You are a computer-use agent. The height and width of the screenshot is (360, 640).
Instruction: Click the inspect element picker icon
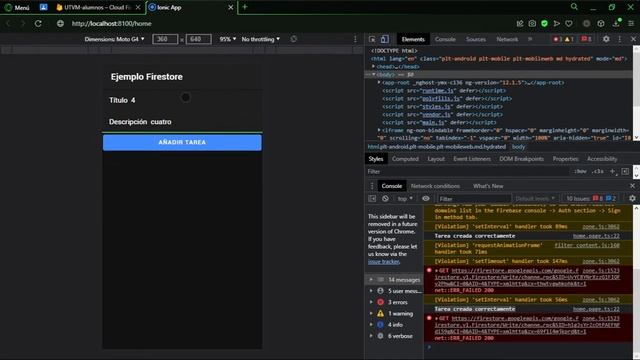point(372,39)
